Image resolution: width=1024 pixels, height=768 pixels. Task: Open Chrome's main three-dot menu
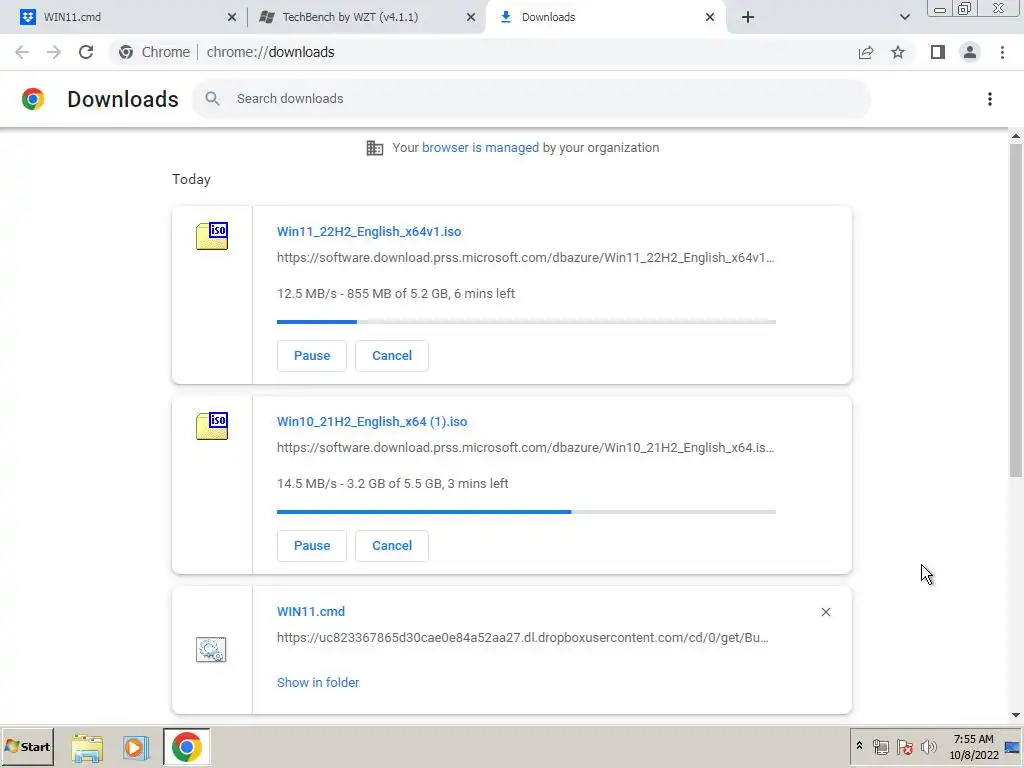(x=1002, y=52)
